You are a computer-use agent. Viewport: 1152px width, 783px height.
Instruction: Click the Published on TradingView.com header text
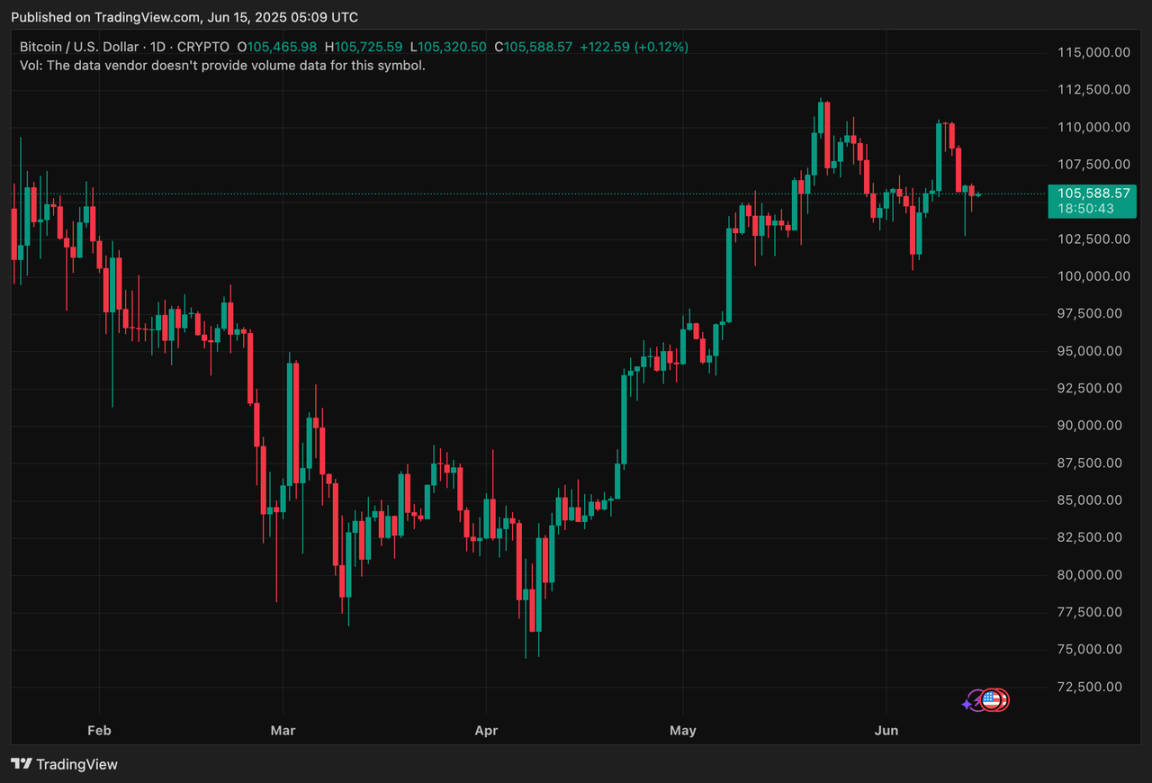point(184,17)
